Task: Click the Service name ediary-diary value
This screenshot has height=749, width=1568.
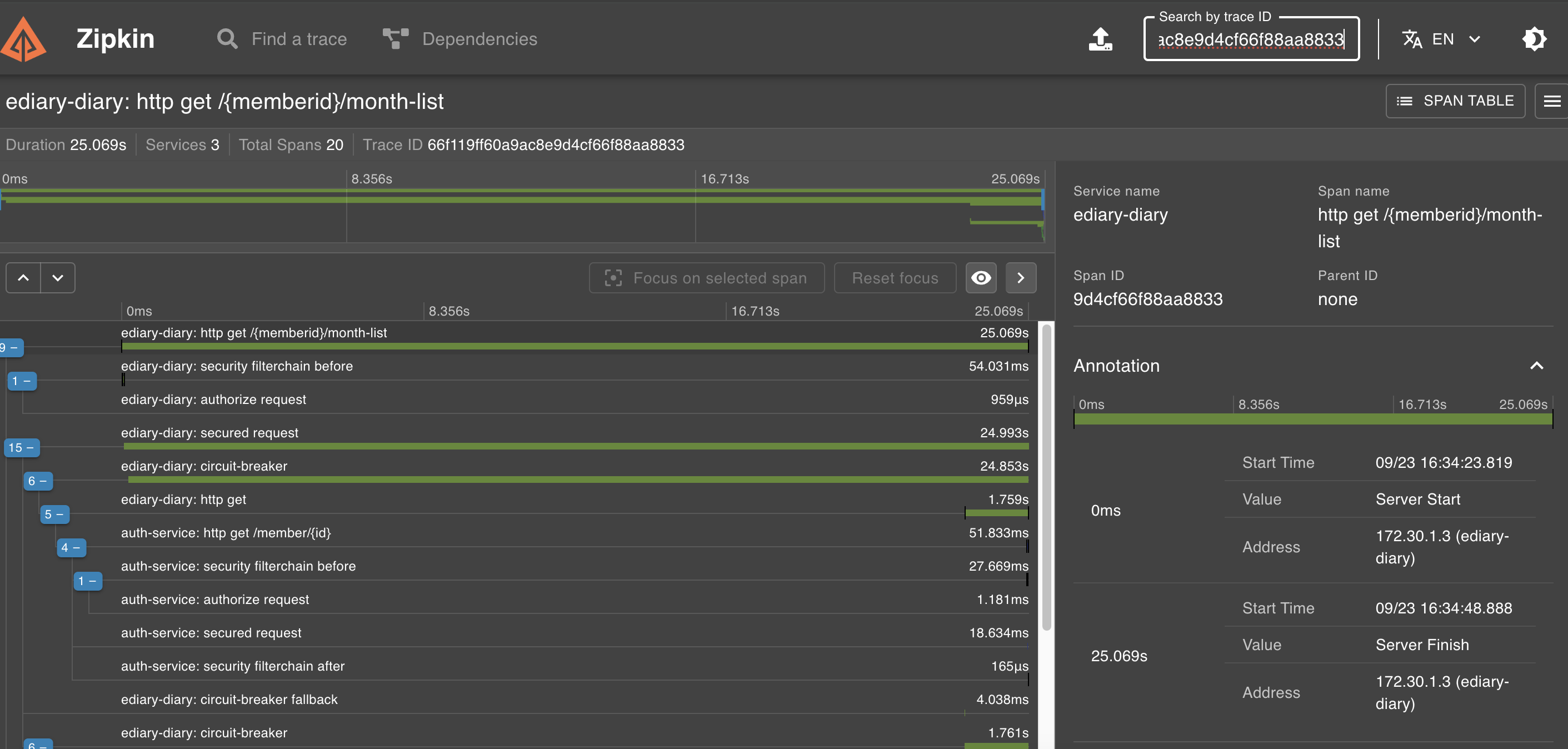Action: (x=1120, y=215)
